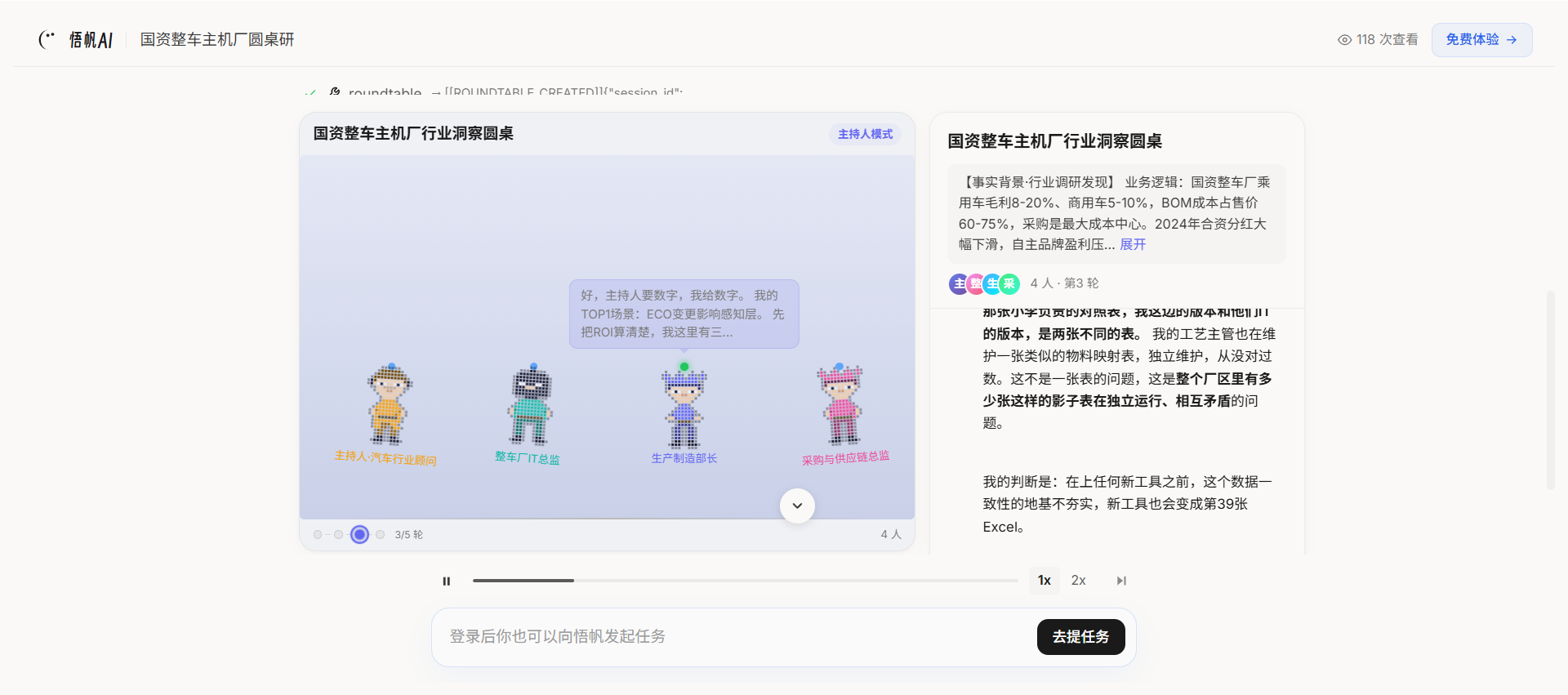Set playback speed to 1x
1568x695 pixels.
tap(1045, 581)
